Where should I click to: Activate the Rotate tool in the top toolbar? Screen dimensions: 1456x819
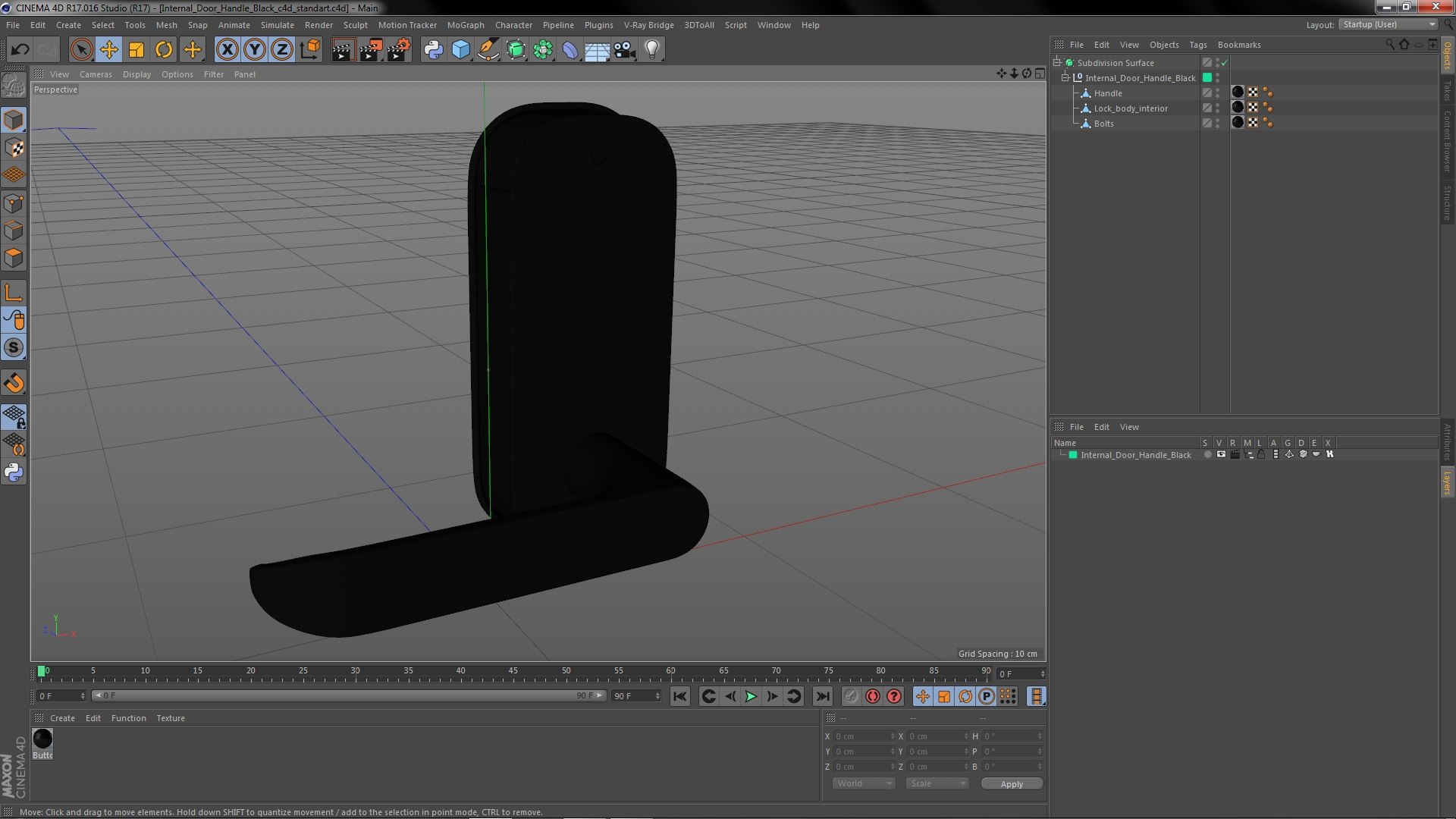[x=164, y=50]
